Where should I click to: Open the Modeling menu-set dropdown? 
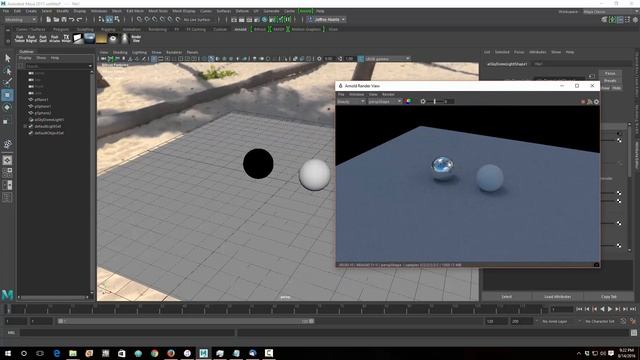pos(20,19)
